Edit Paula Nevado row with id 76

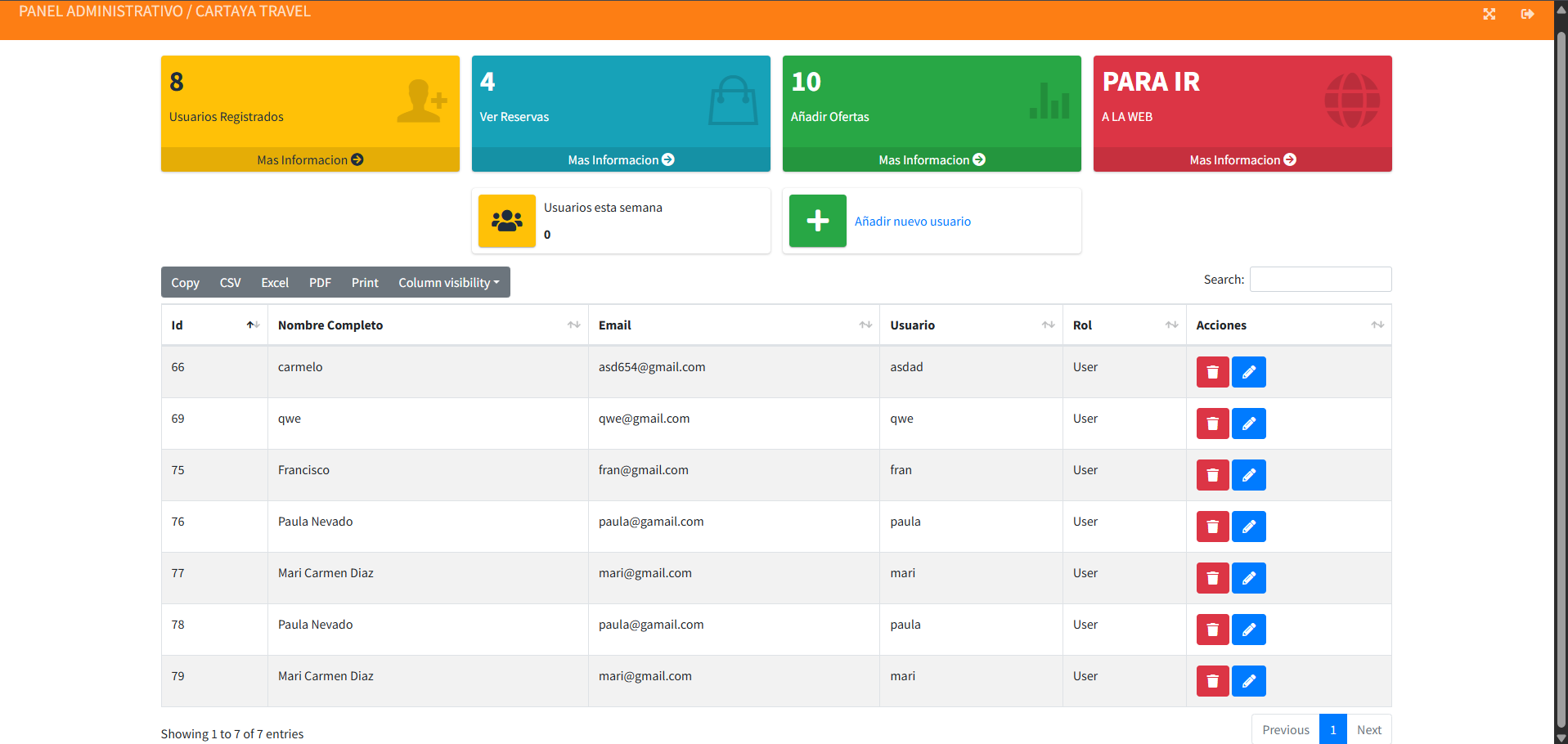(x=1249, y=527)
